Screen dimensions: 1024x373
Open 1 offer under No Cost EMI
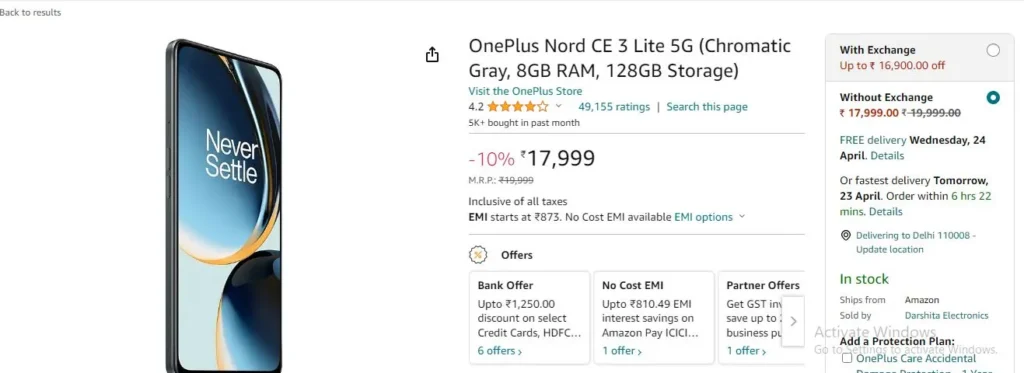point(622,351)
